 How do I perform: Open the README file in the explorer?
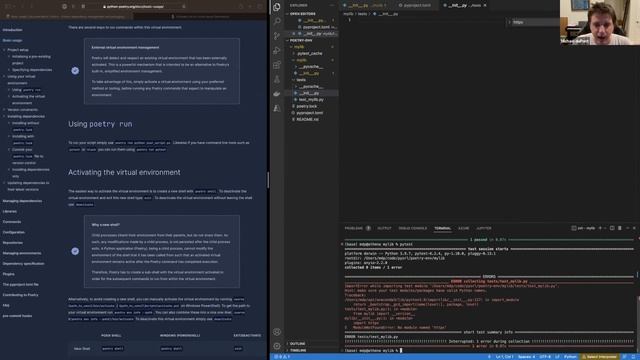307,119
